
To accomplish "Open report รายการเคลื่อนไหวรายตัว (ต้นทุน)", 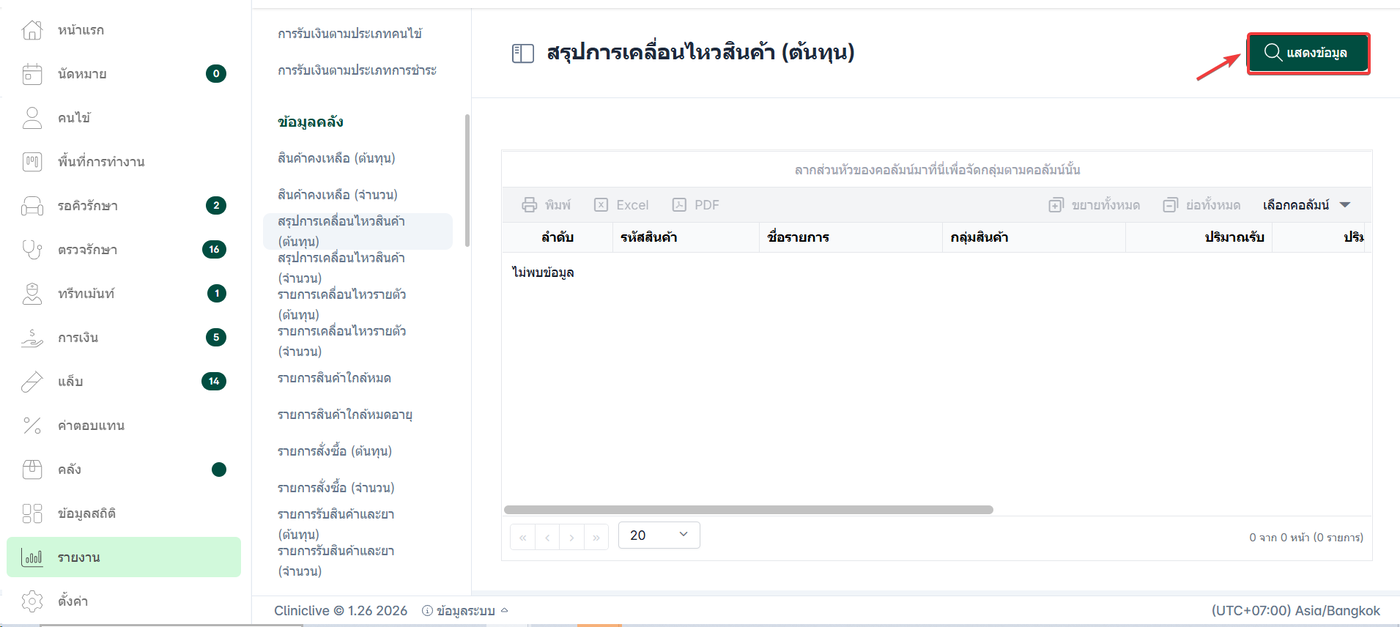I will tap(342, 304).
